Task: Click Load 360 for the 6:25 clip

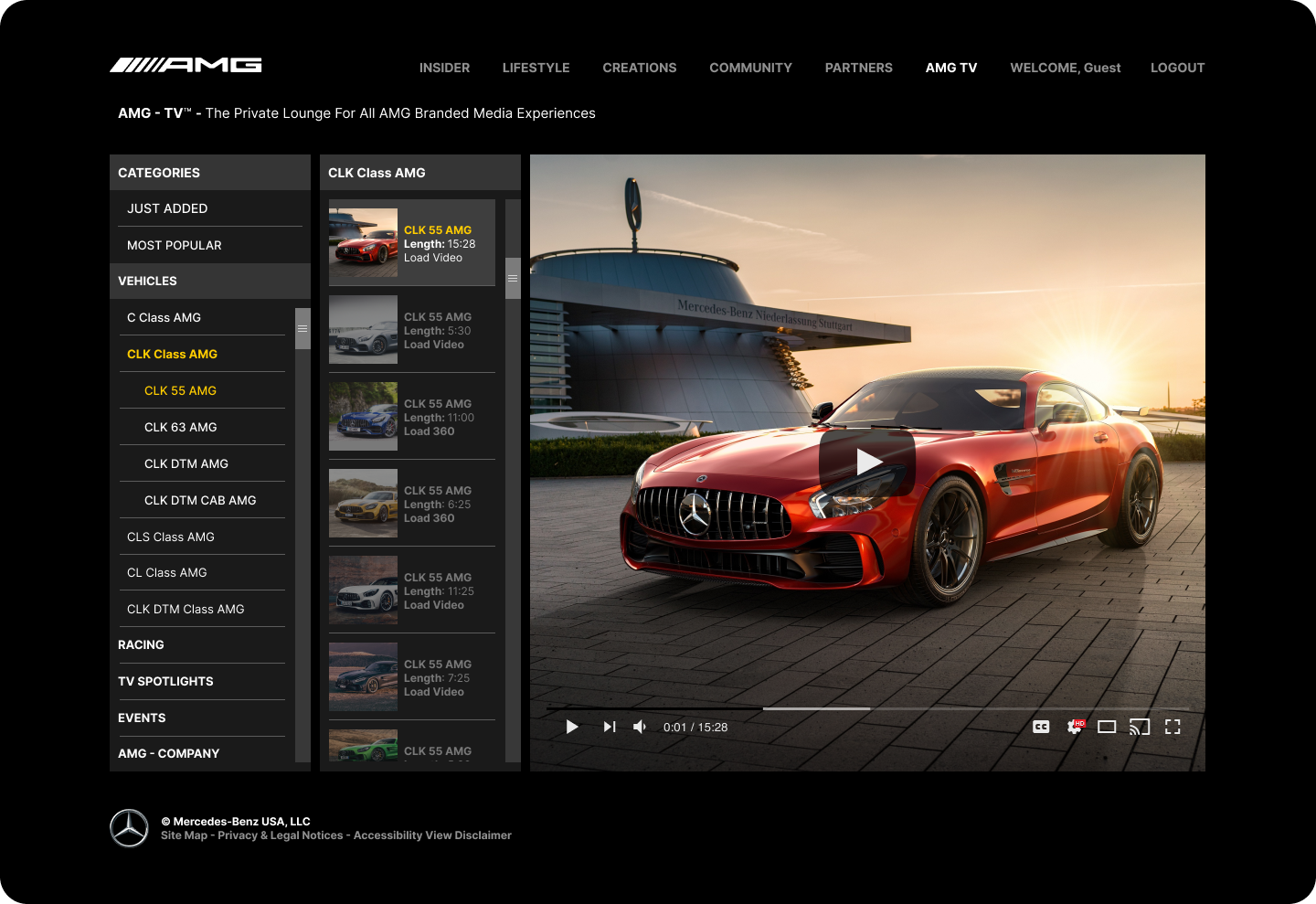Action: pyautogui.click(x=430, y=518)
